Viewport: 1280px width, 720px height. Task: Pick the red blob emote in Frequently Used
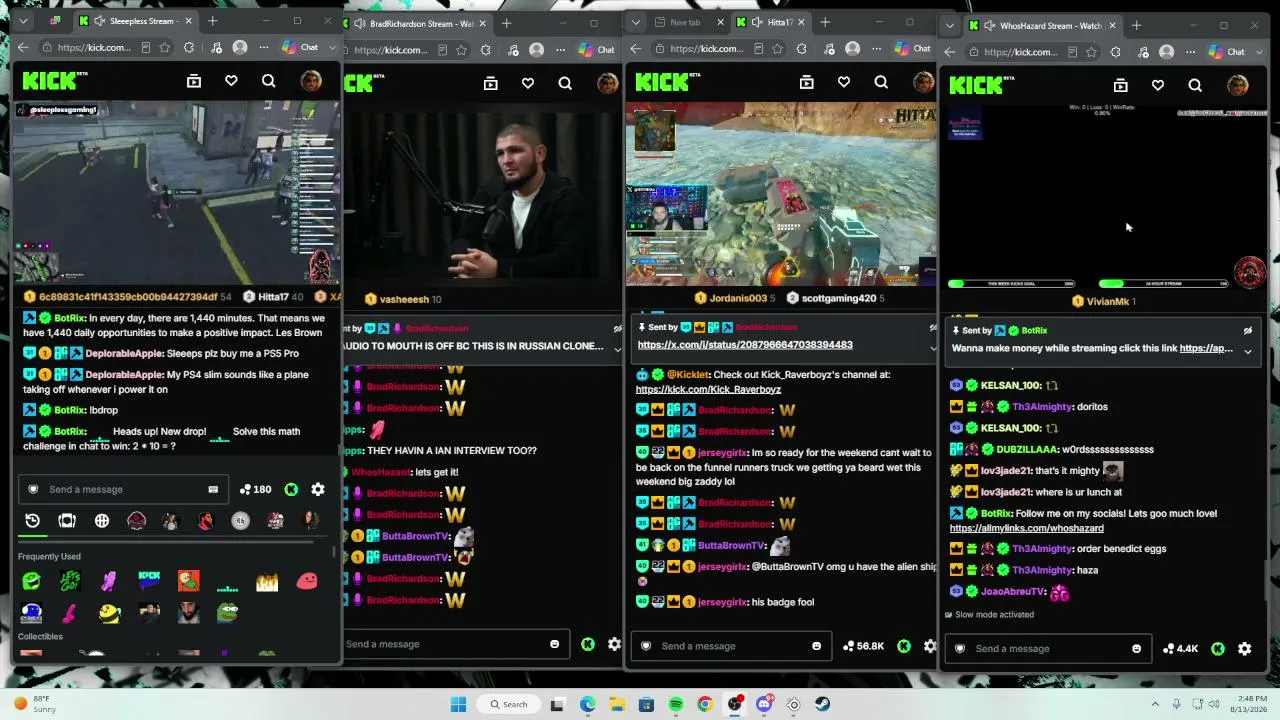(307, 581)
